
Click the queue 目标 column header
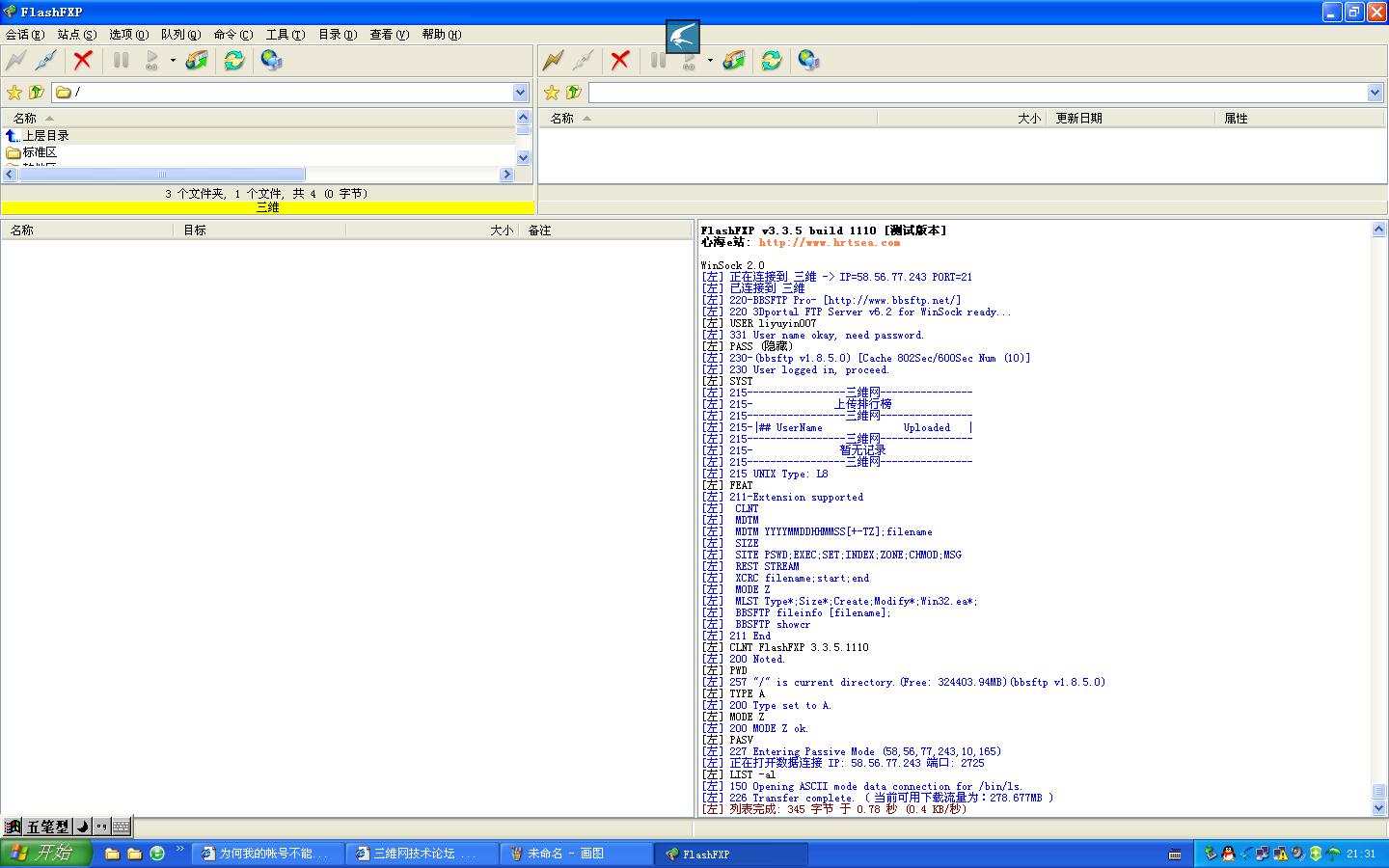point(259,231)
